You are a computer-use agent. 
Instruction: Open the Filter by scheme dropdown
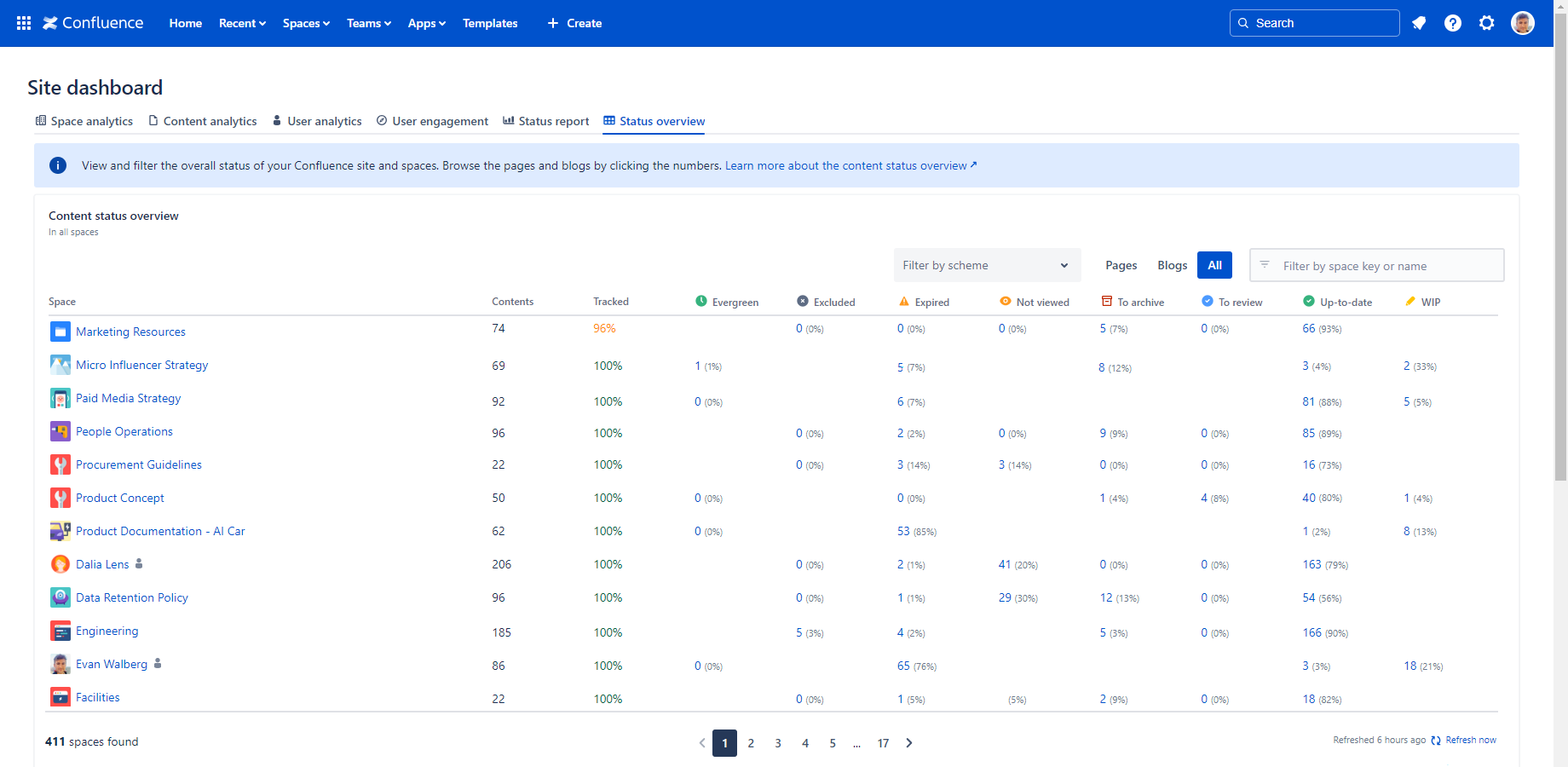(x=986, y=265)
